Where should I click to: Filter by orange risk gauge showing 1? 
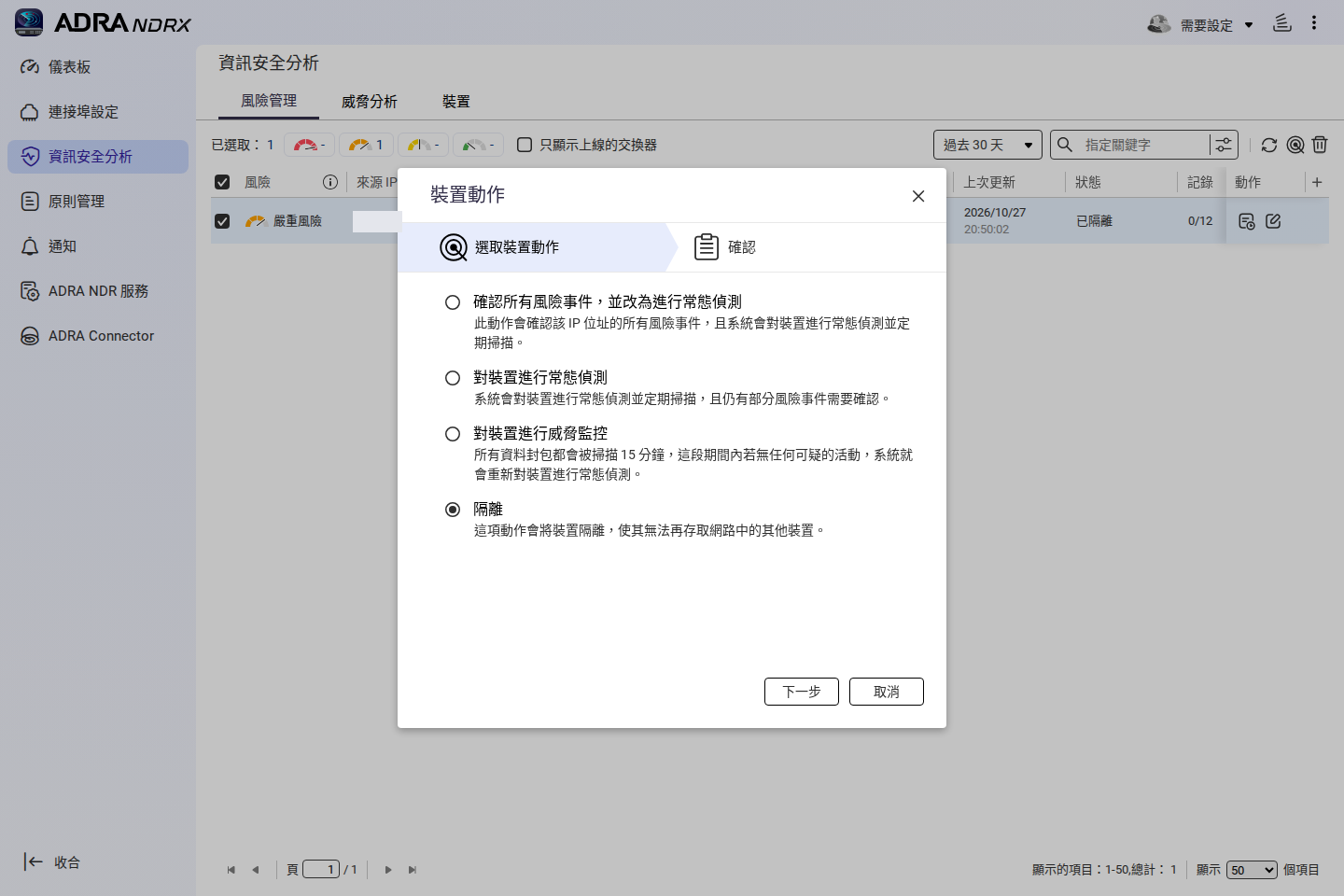(x=366, y=145)
